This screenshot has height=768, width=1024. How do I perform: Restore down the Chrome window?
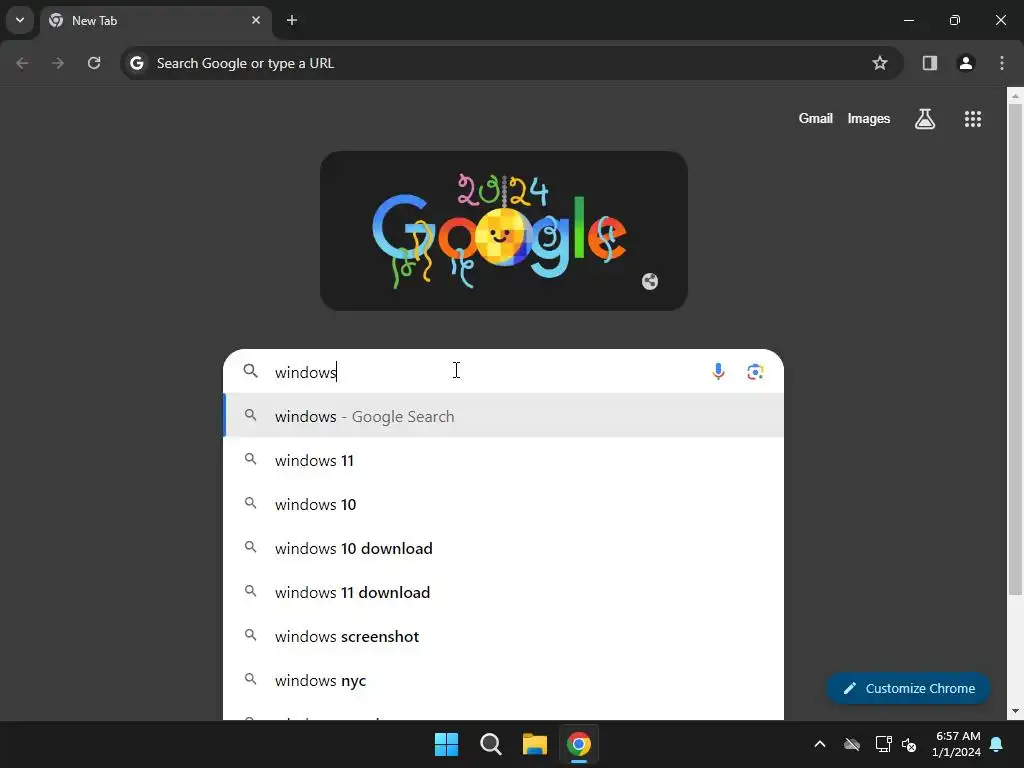955,20
